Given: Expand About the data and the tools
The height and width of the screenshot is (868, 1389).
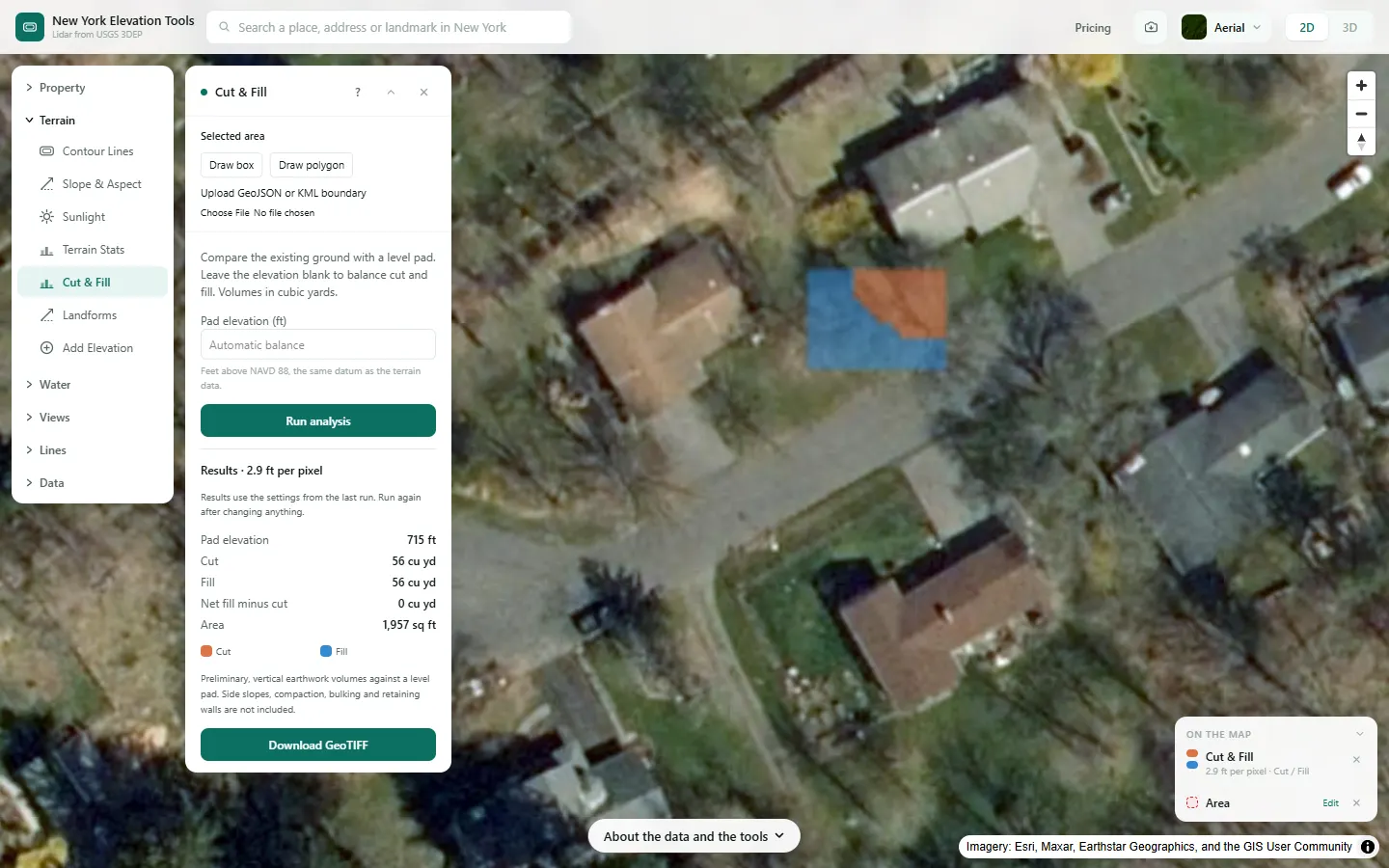Looking at the screenshot, I should click(x=694, y=836).
